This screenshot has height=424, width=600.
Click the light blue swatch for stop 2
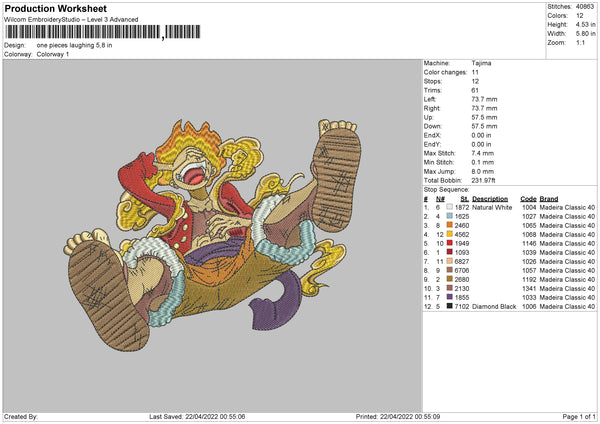[x=449, y=216]
